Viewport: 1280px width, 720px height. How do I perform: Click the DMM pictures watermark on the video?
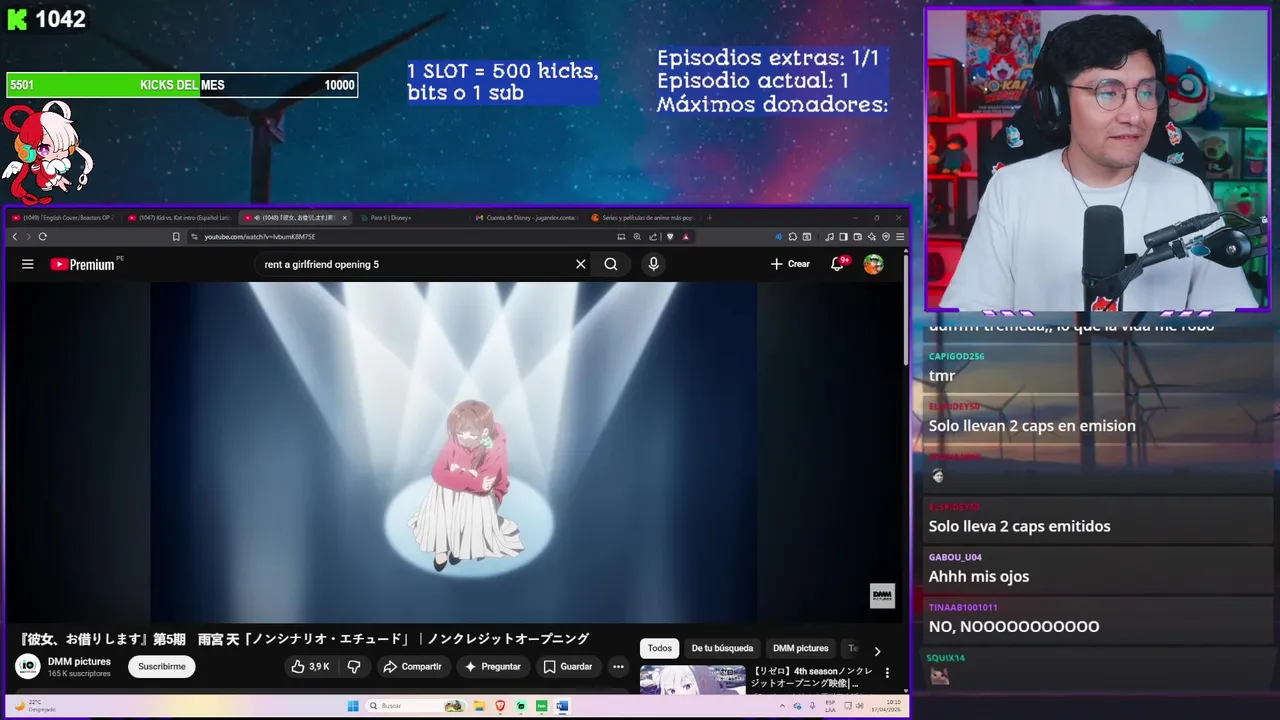coord(882,595)
